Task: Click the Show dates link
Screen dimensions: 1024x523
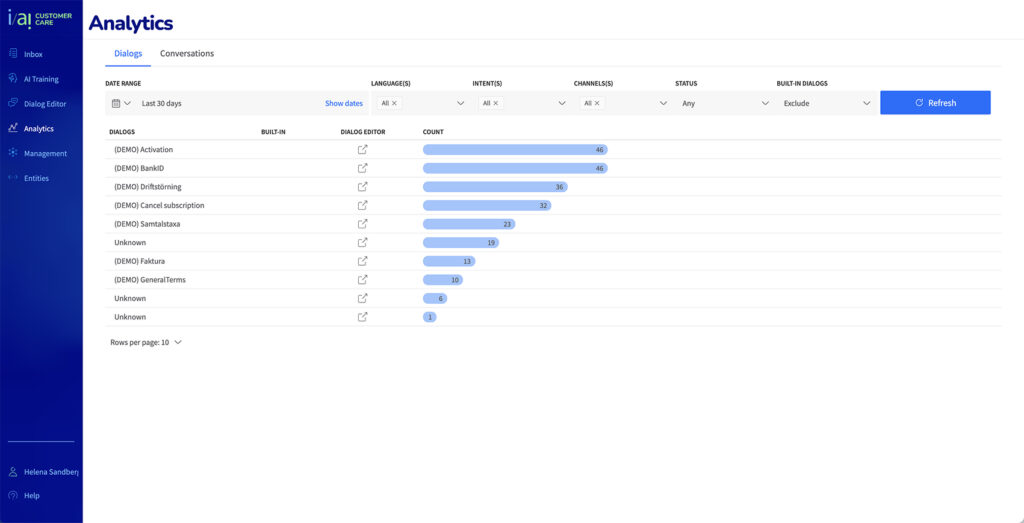Action: coord(344,103)
